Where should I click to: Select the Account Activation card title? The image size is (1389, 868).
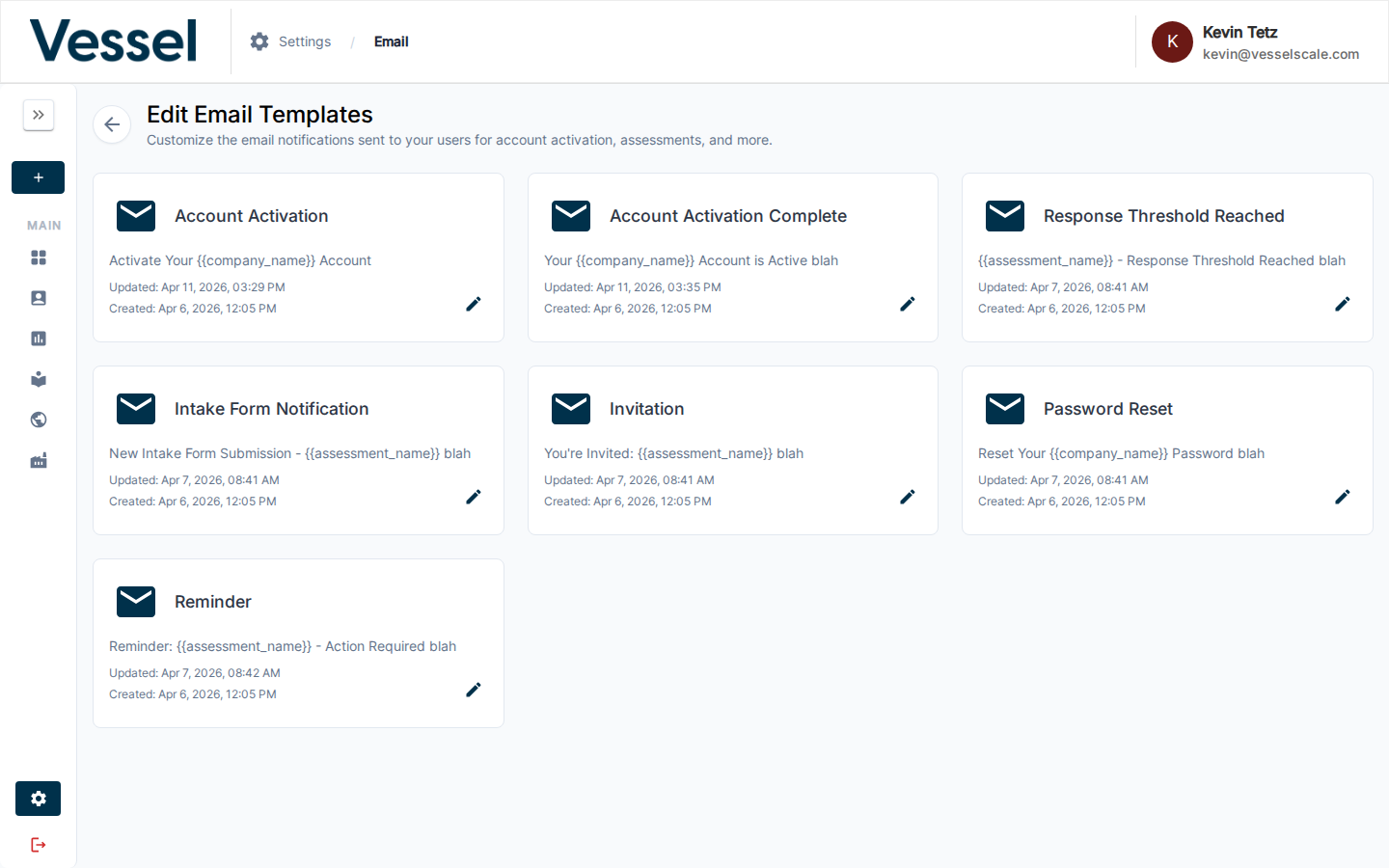coord(252,216)
